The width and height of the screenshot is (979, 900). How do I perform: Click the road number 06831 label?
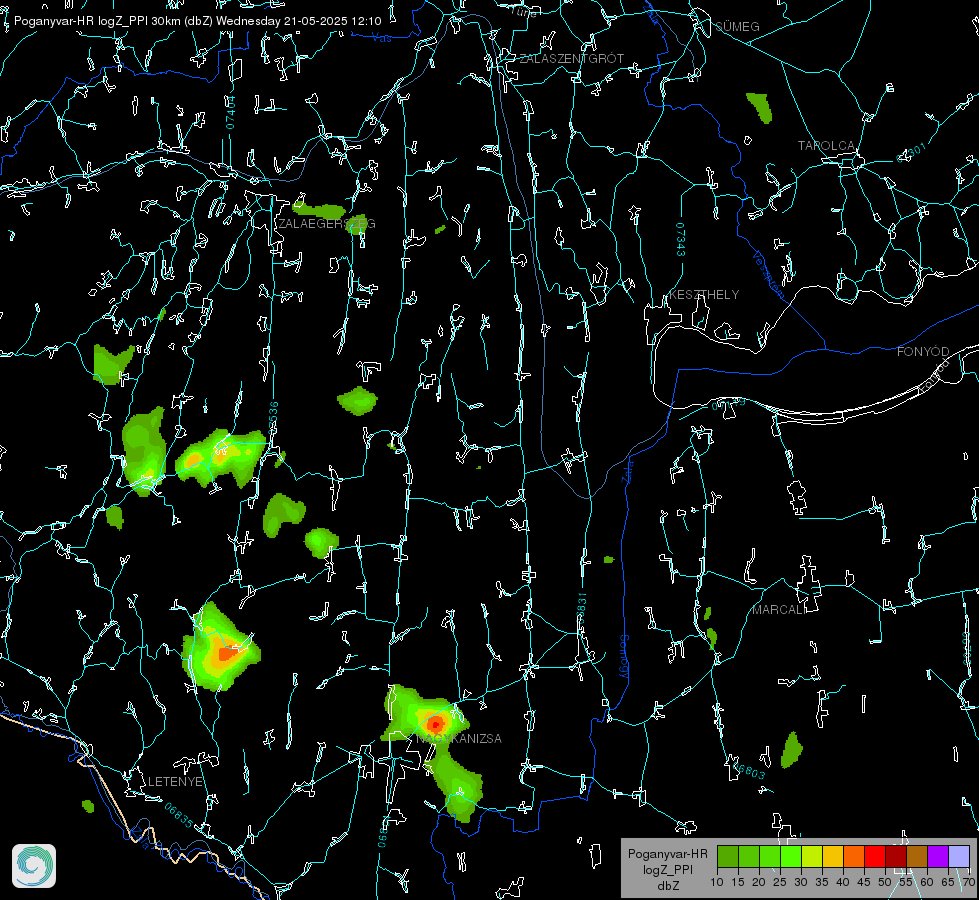(x=581, y=609)
